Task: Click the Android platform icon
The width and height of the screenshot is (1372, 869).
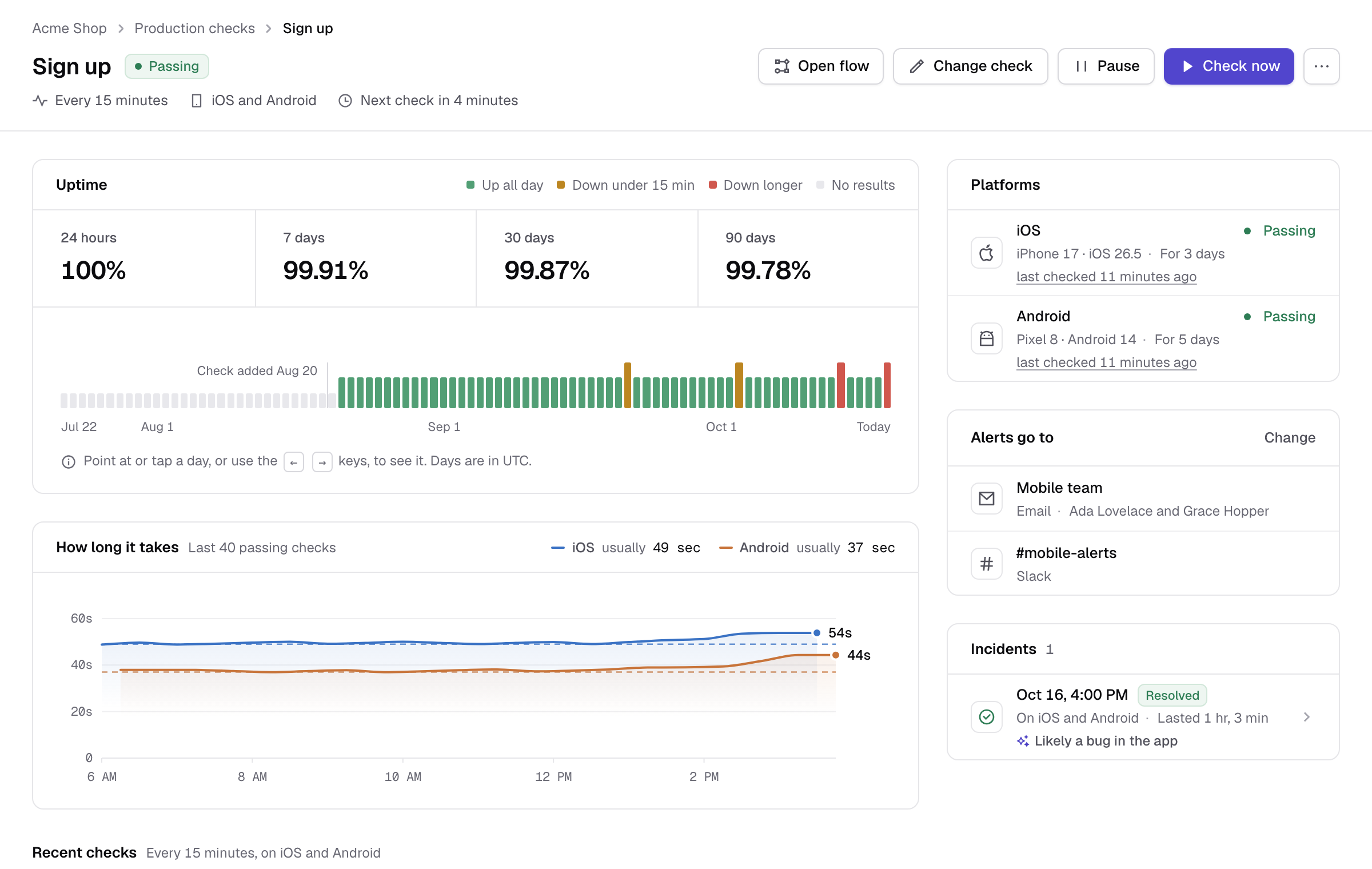Action: point(987,338)
